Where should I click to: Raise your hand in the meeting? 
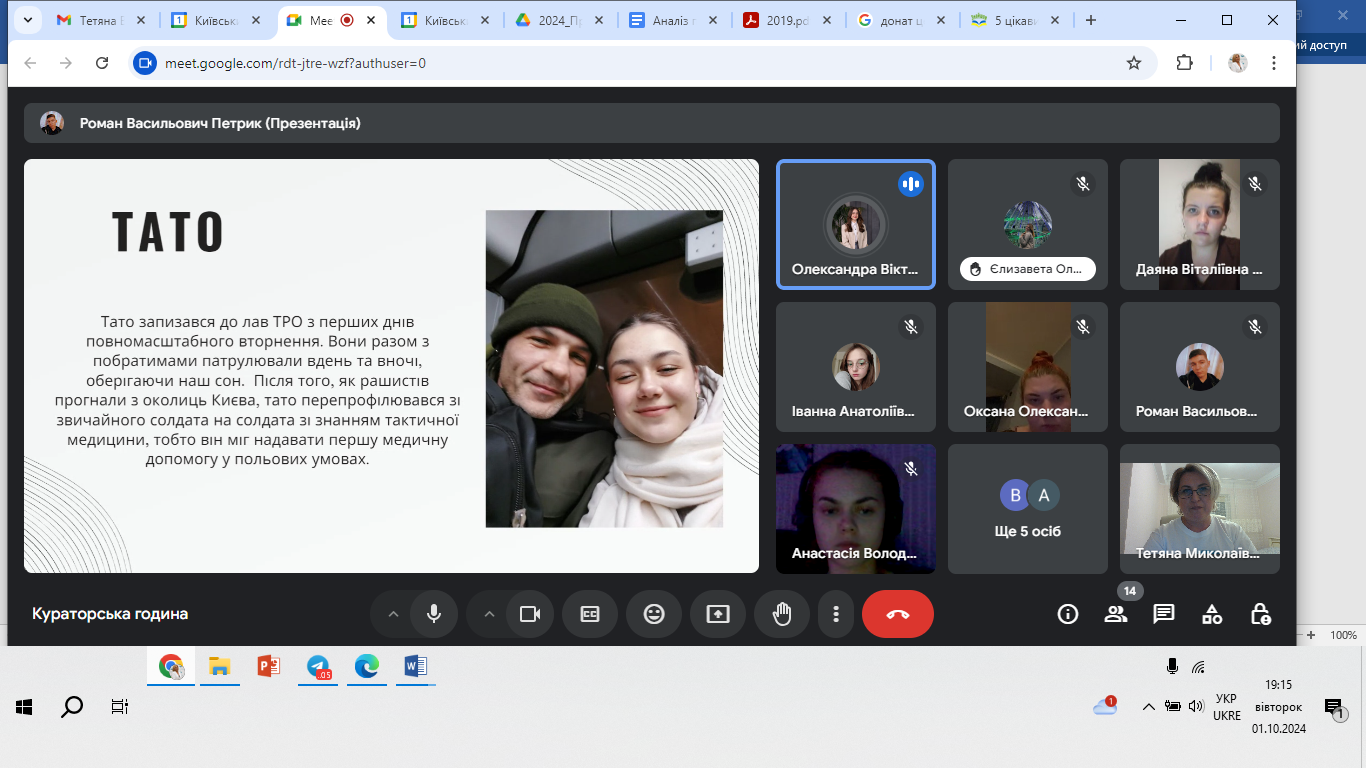(x=782, y=614)
